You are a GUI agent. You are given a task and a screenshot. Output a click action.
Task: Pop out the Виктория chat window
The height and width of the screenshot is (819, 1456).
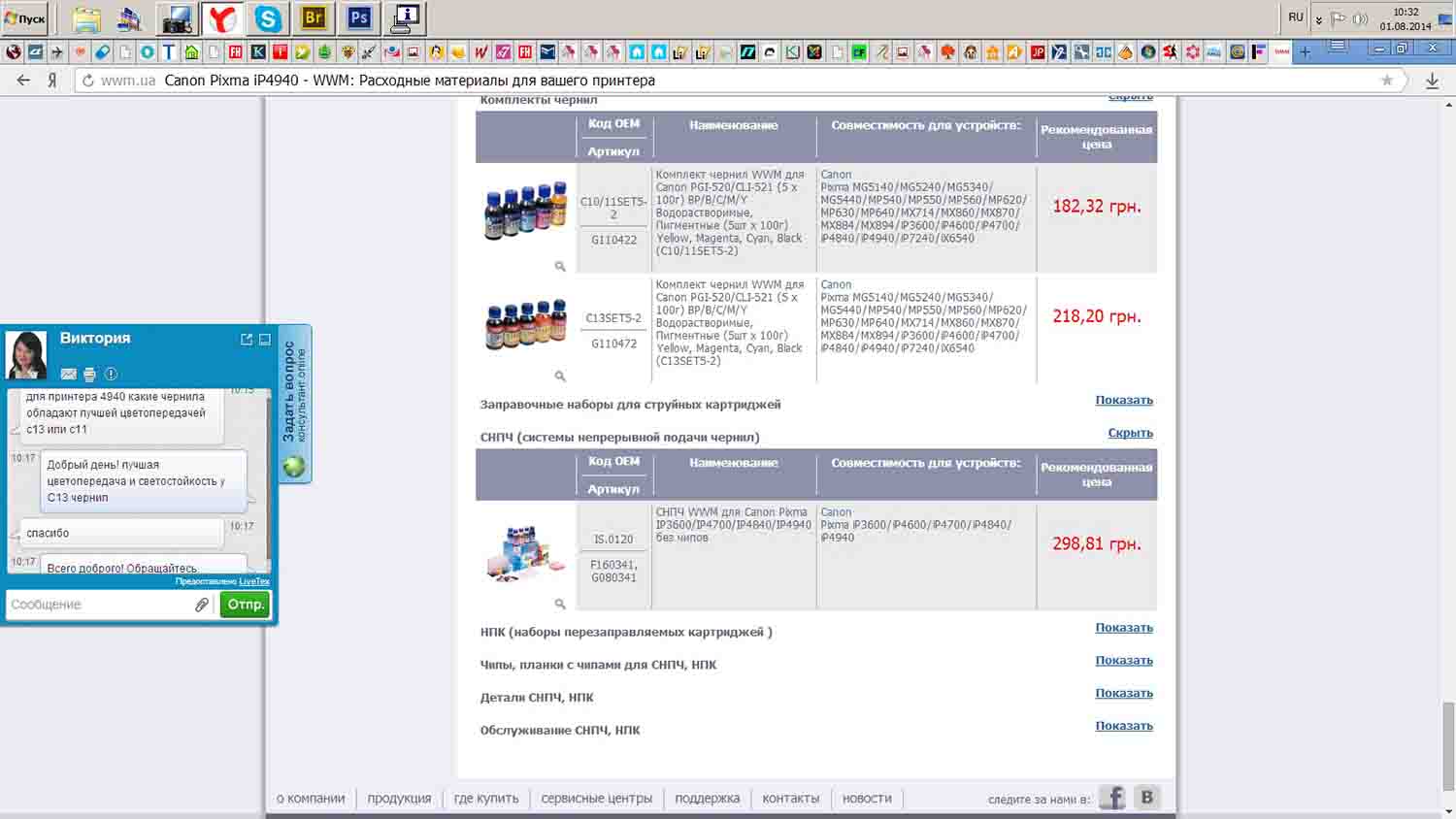(x=247, y=339)
